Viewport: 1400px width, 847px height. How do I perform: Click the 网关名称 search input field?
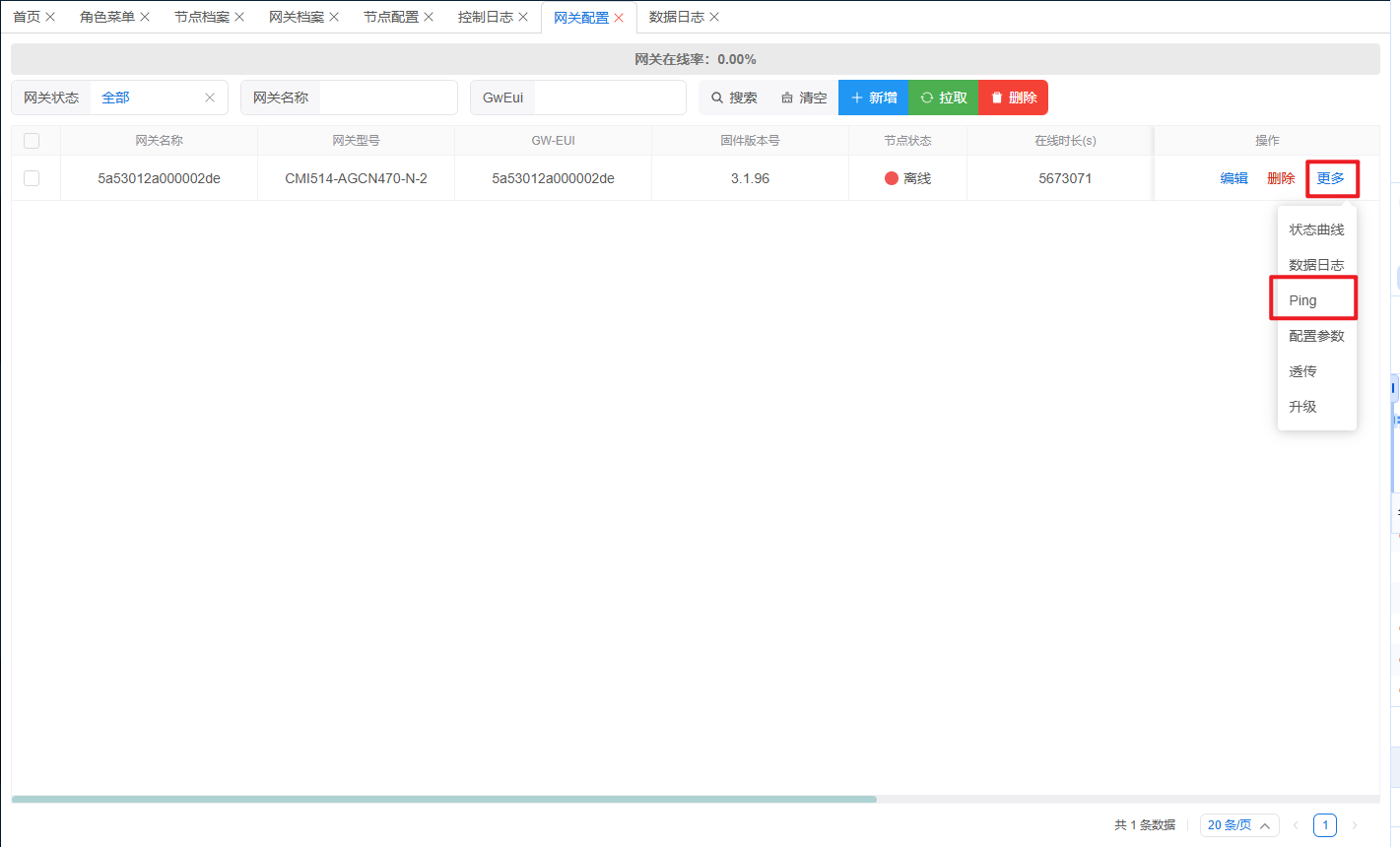(x=388, y=98)
